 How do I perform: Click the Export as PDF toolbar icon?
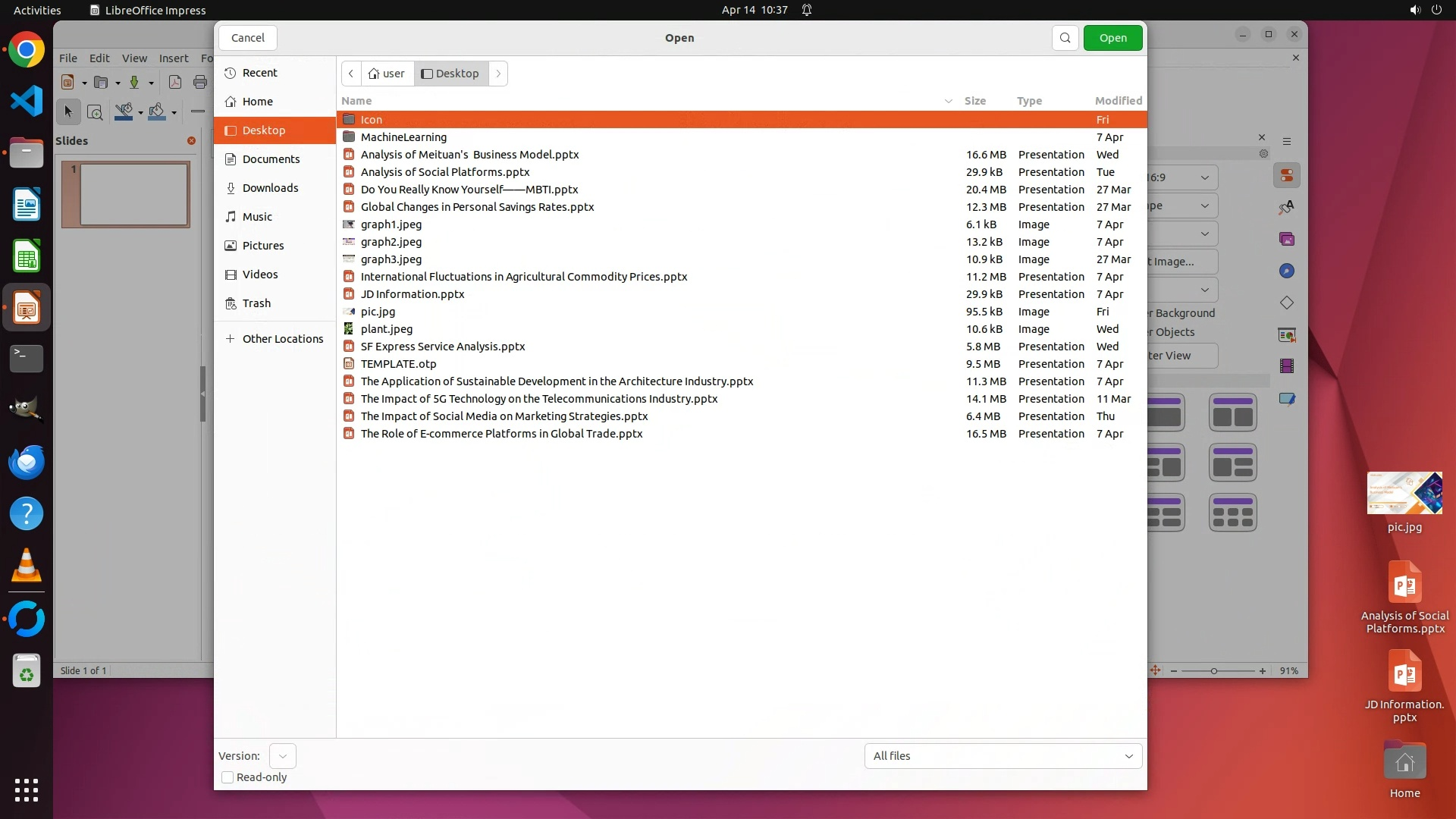[175, 83]
